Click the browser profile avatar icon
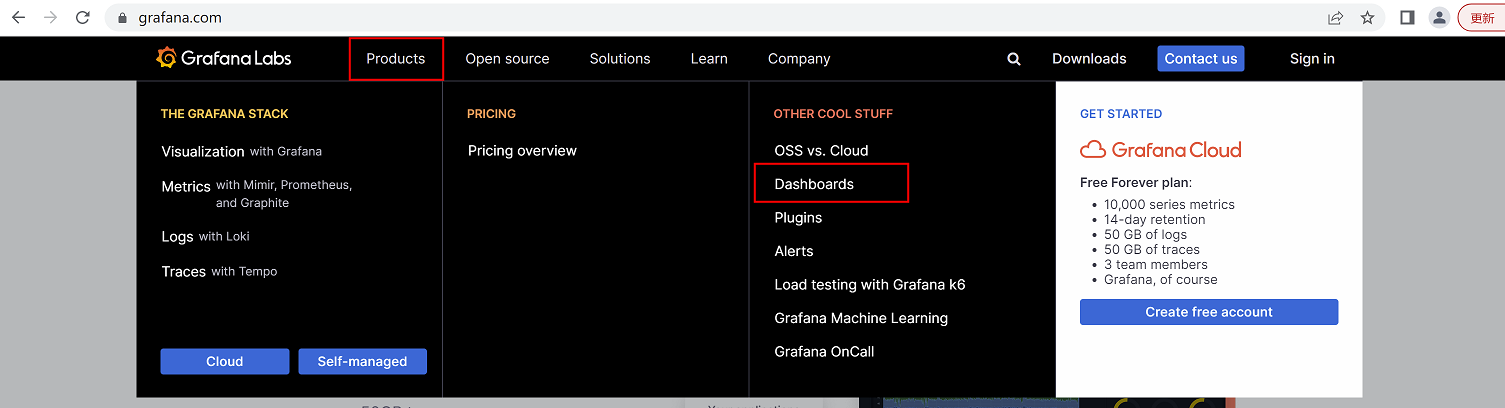1505x408 pixels. pos(1439,18)
